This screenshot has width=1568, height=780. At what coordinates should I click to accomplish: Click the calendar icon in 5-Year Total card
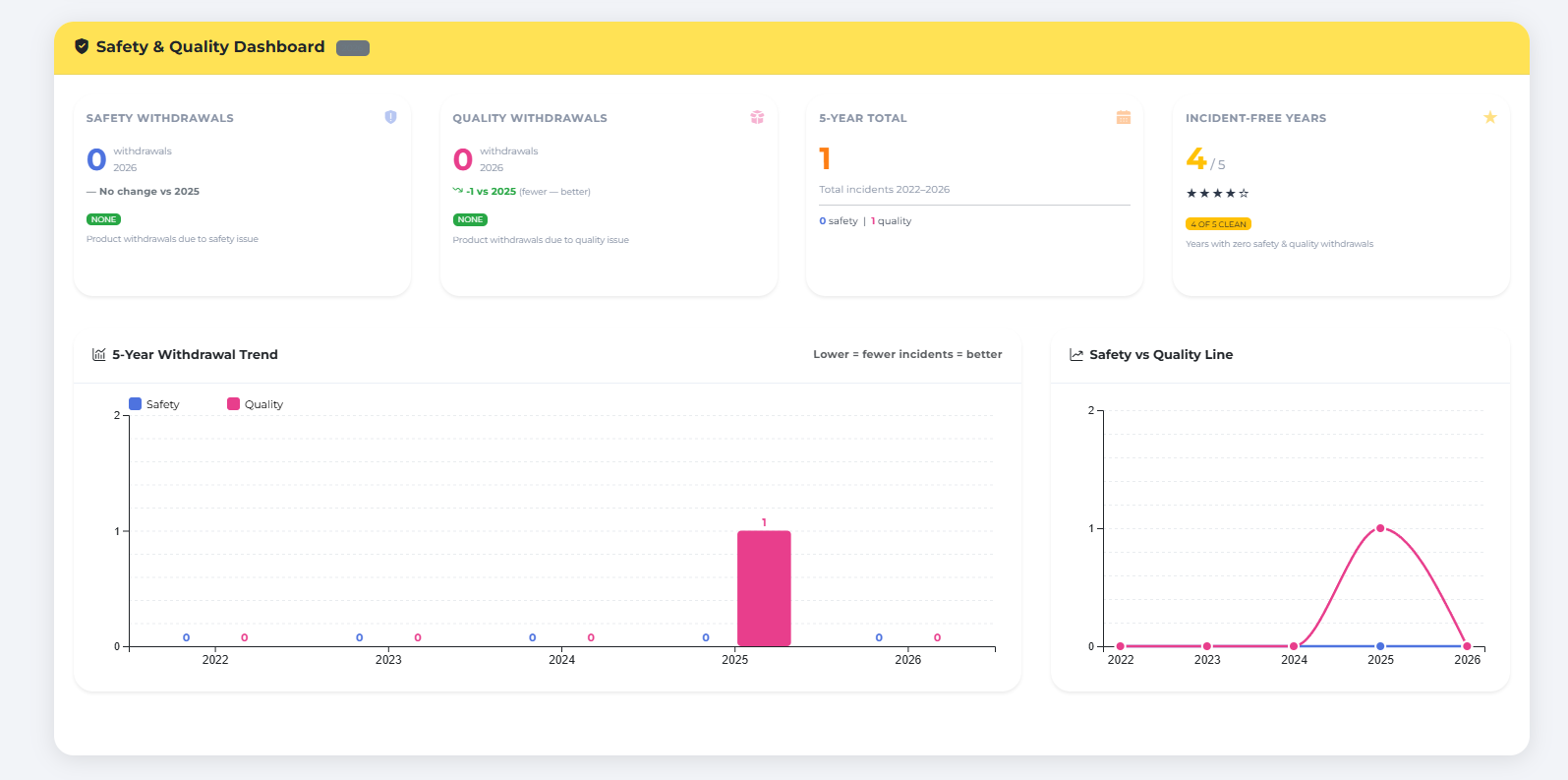[1124, 117]
